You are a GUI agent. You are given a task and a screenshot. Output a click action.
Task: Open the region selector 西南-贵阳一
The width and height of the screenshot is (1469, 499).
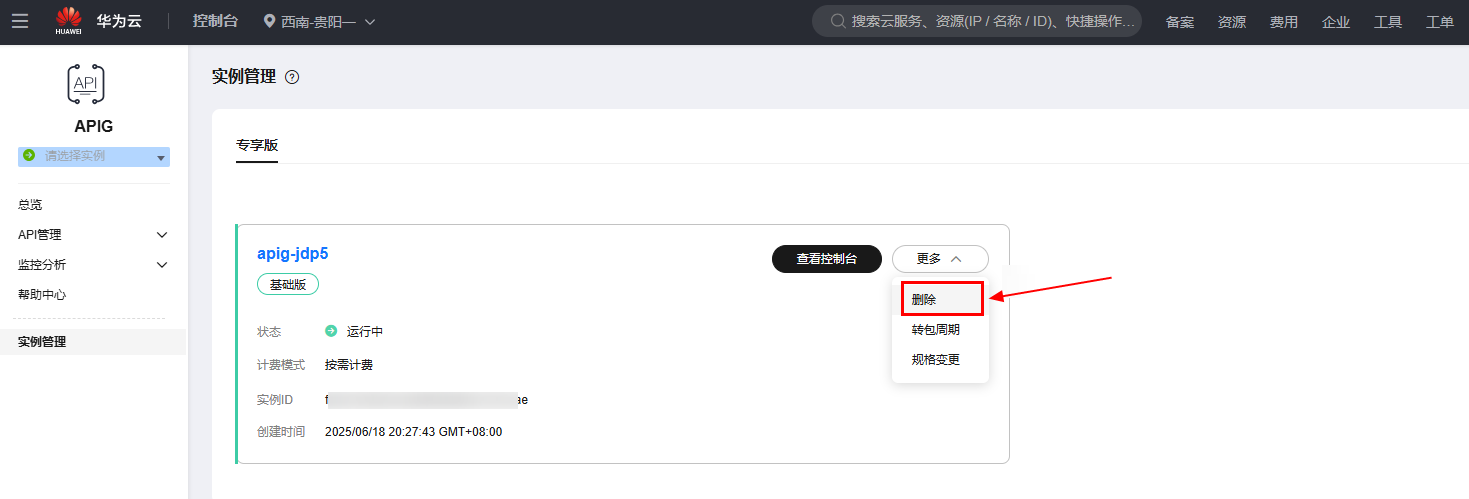[320, 21]
